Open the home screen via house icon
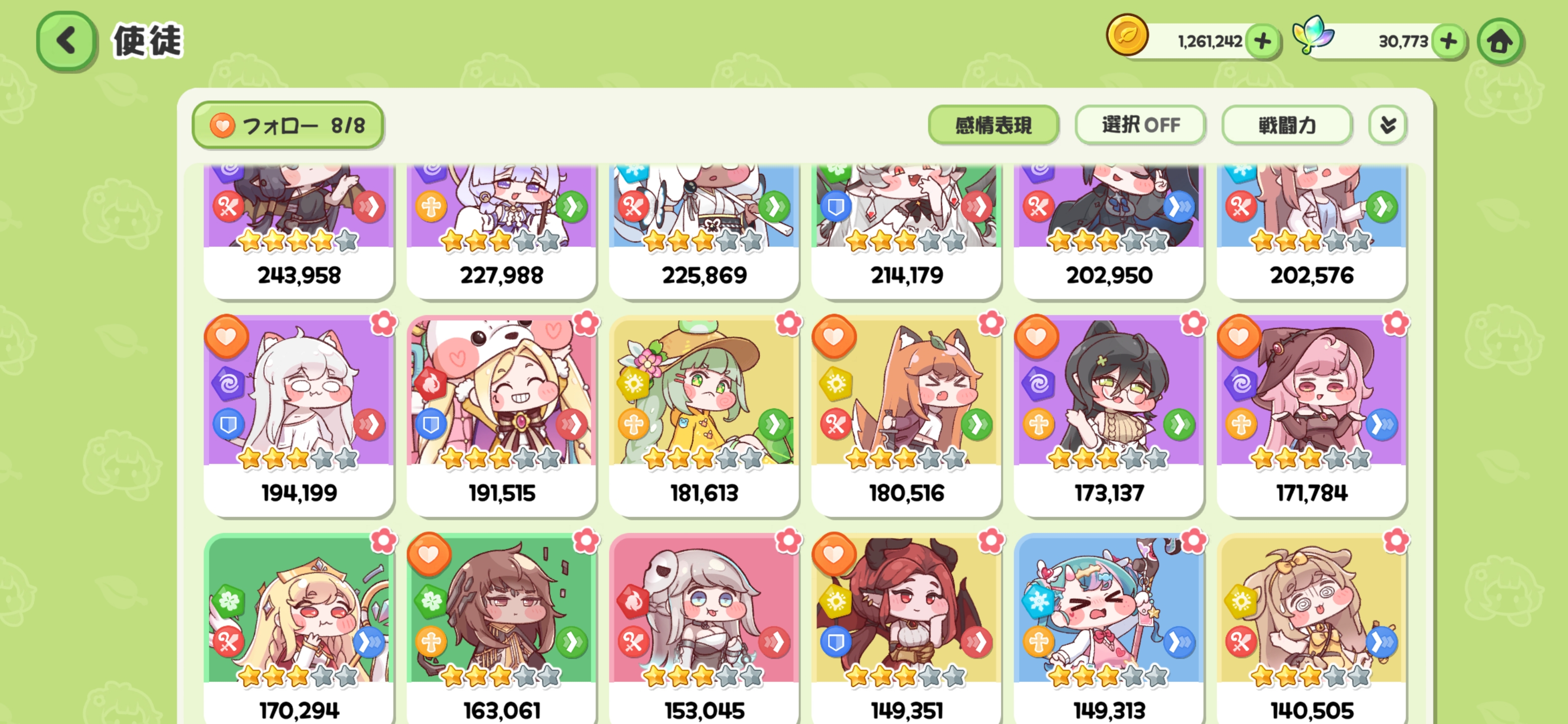The image size is (1568, 724). 1500,41
